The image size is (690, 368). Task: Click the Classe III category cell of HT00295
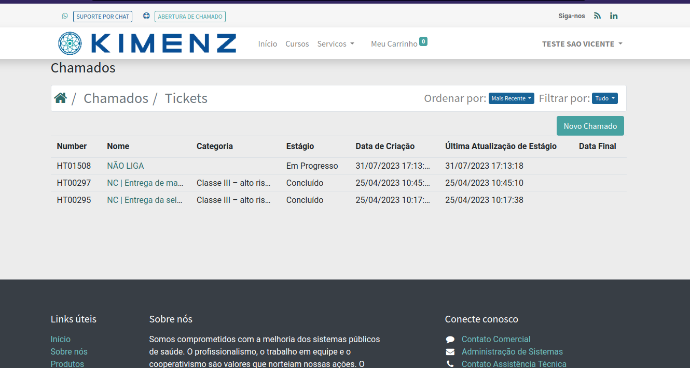pyautogui.click(x=234, y=200)
